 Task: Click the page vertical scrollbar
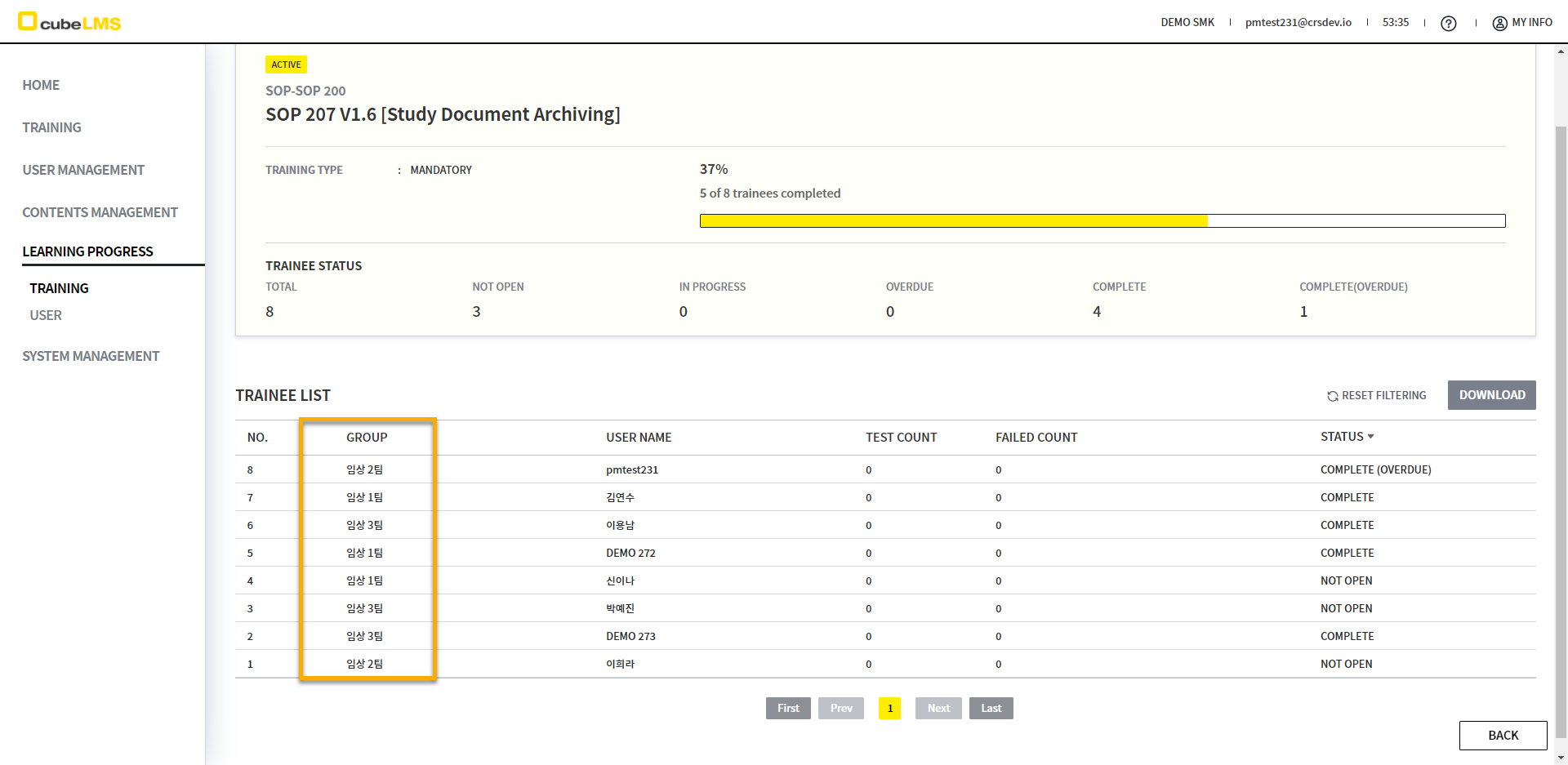tap(1561, 408)
